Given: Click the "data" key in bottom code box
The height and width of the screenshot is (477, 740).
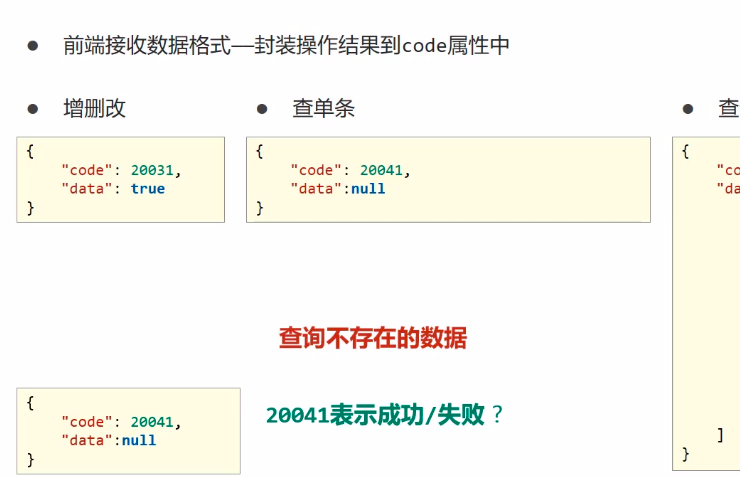Looking at the screenshot, I should pyautogui.click(x=87, y=440).
